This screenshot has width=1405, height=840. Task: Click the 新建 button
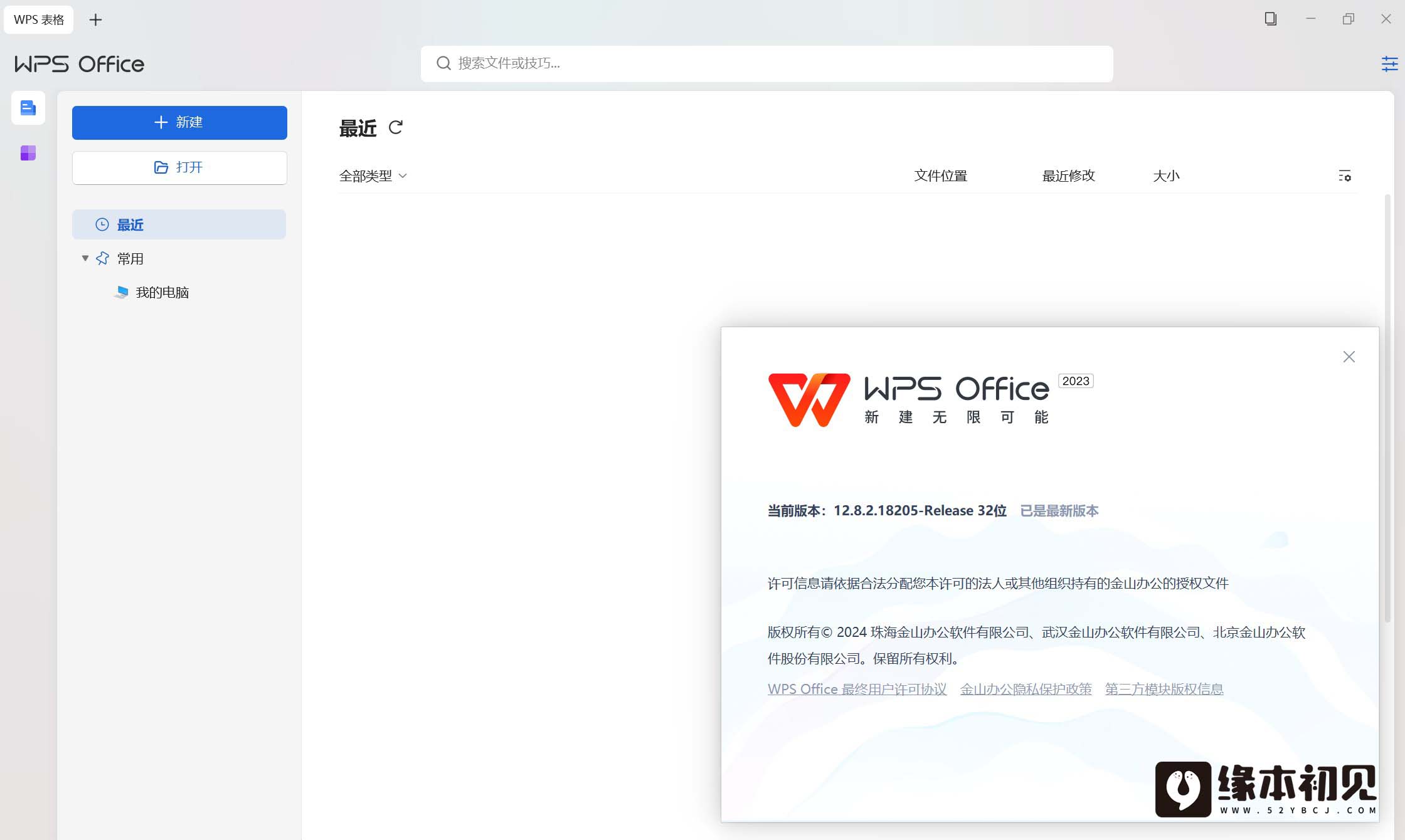pyautogui.click(x=179, y=122)
